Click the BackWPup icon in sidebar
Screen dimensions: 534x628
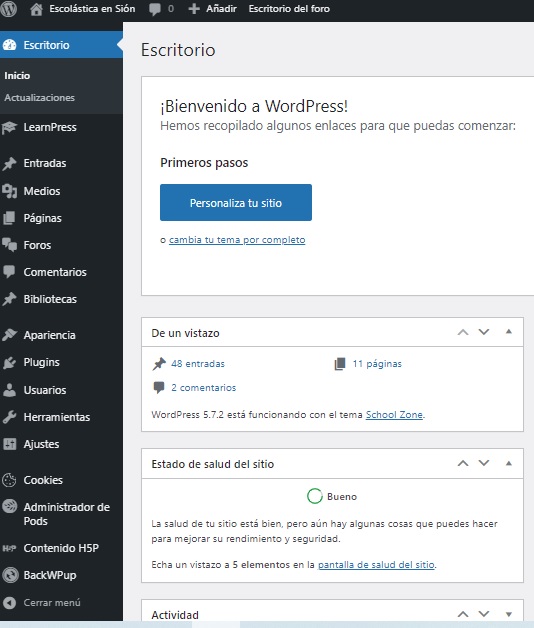[x=10, y=575]
